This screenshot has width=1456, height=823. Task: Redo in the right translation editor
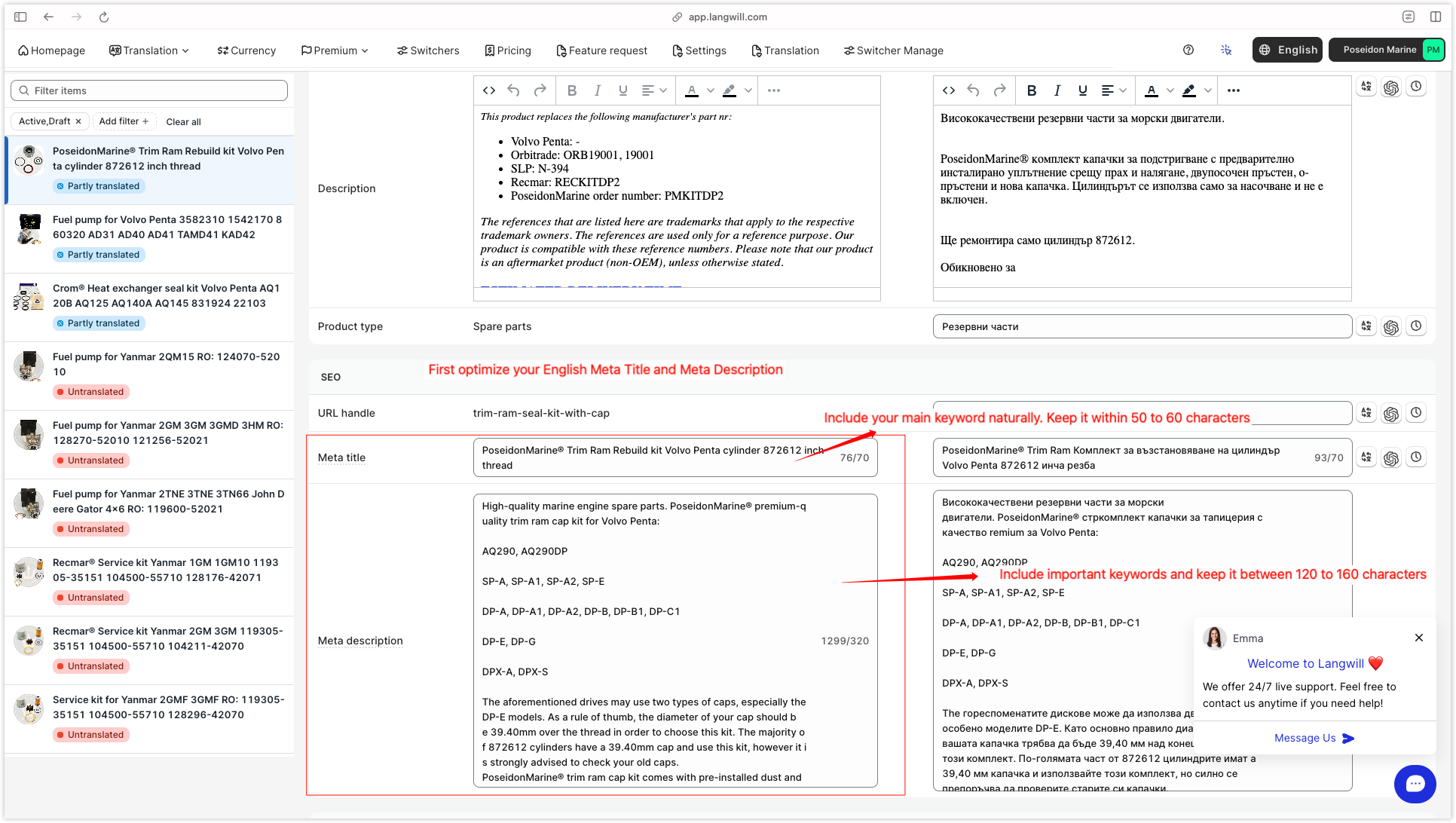coord(999,90)
